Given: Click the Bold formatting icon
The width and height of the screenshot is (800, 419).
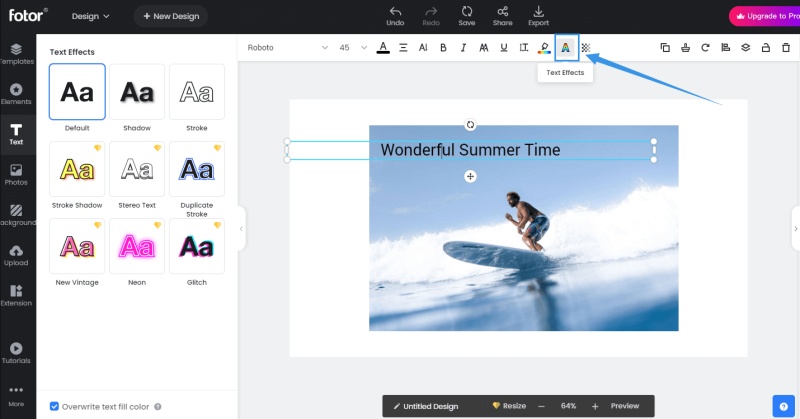Looking at the screenshot, I should tap(443, 47).
